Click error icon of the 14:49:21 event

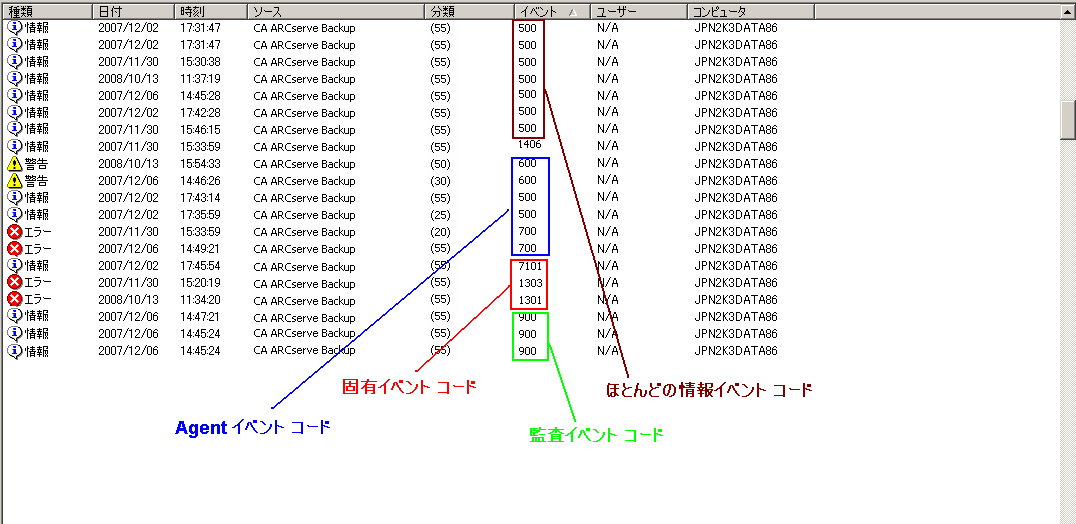coord(15,248)
